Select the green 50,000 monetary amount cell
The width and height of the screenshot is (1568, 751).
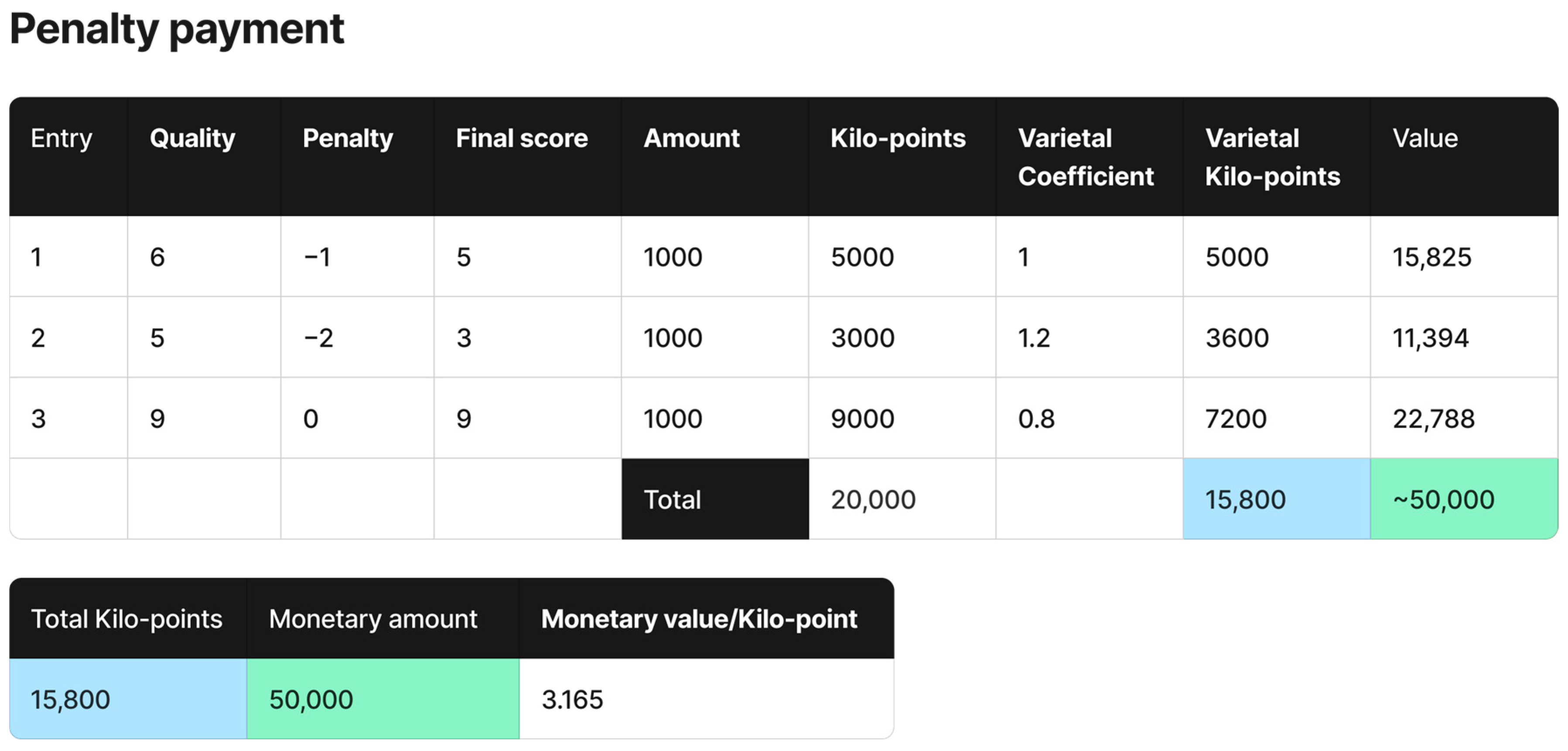tap(382, 699)
